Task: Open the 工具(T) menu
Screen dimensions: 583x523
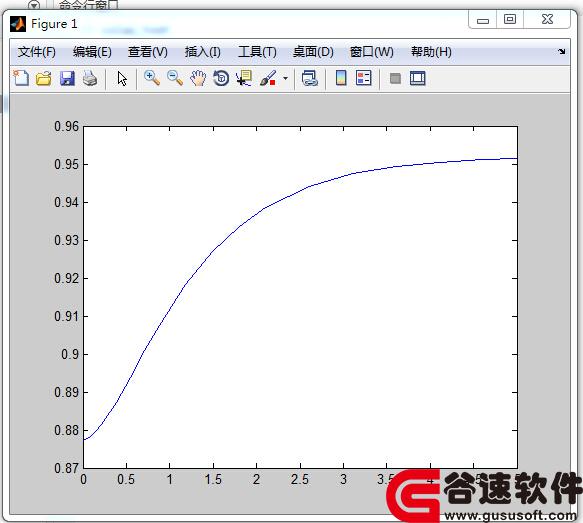Action: point(257,52)
